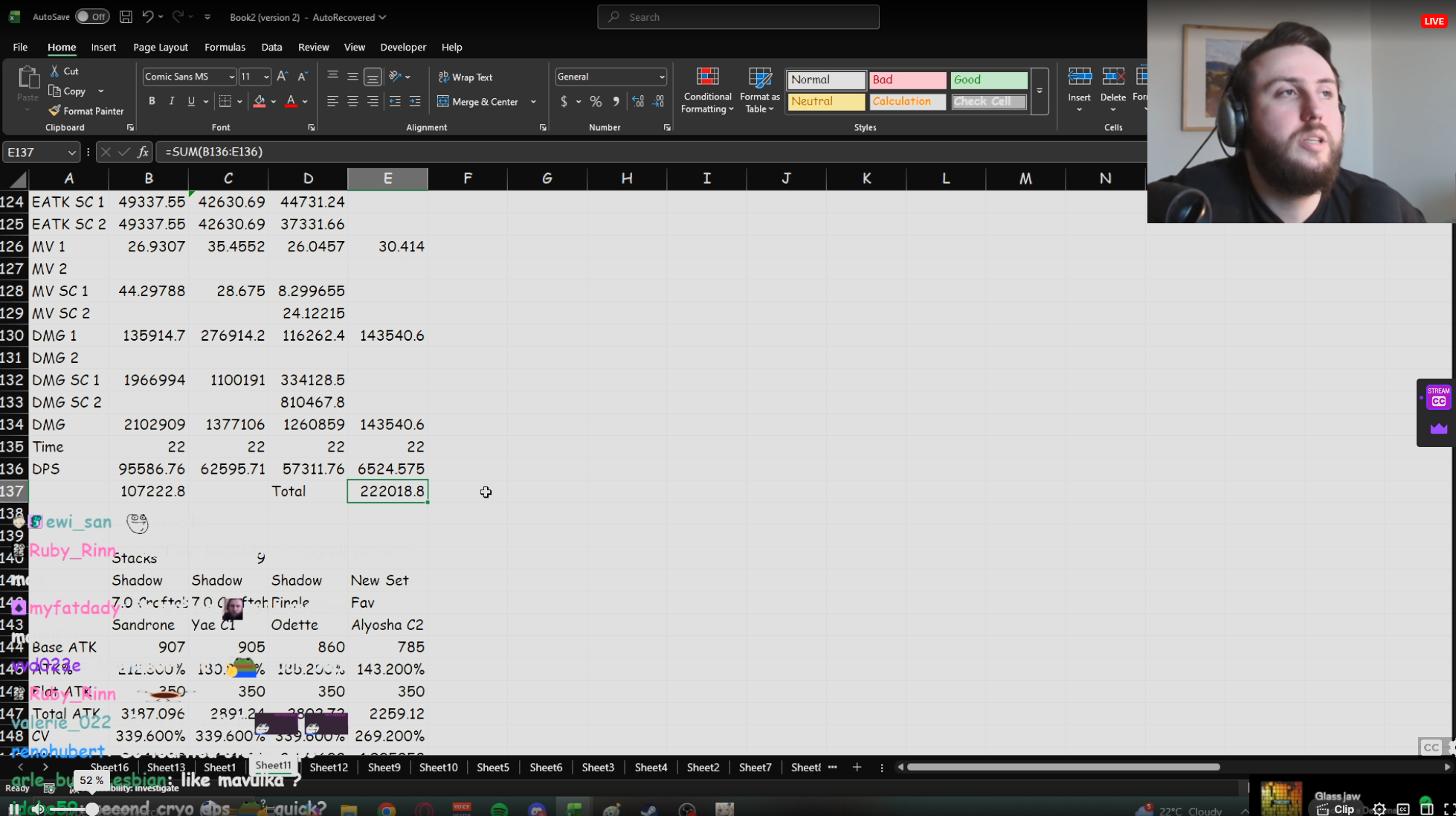This screenshot has height=816, width=1456.
Task: Click the Clip button on the stream
Action: click(1336, 809)
